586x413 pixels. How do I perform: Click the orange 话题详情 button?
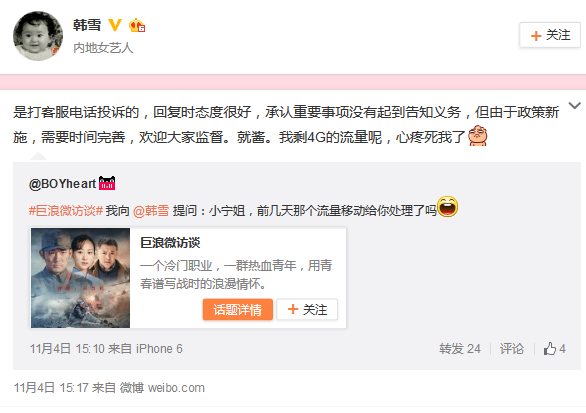pos(238,309)
